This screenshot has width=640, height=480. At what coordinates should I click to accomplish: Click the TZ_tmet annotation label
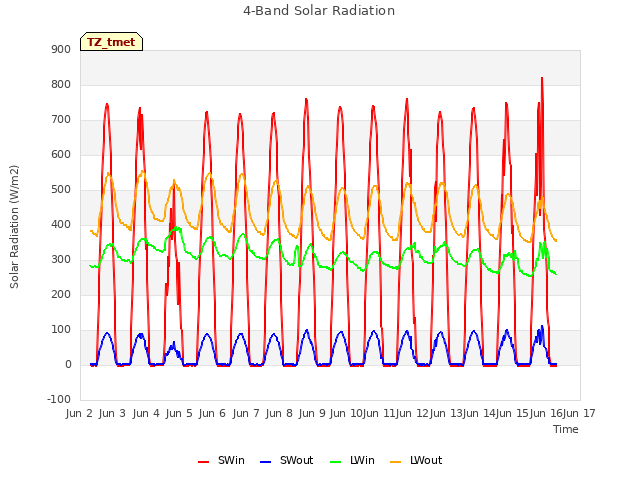coord(111,42)
